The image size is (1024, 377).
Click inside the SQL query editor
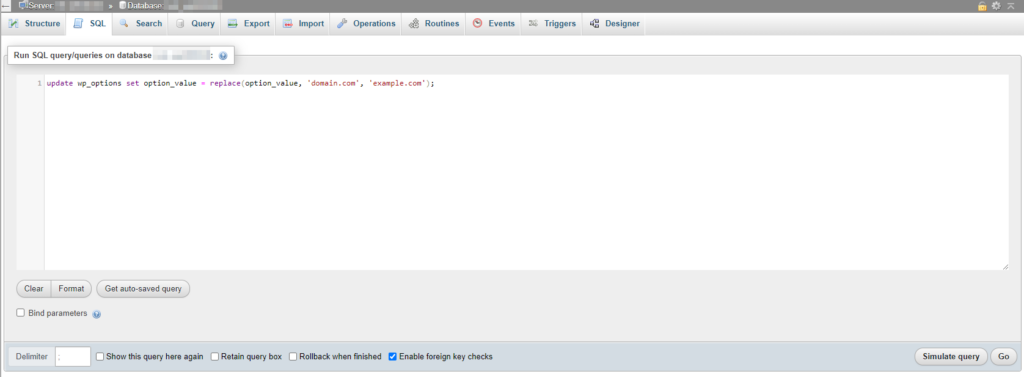click(x=526, y=172)
